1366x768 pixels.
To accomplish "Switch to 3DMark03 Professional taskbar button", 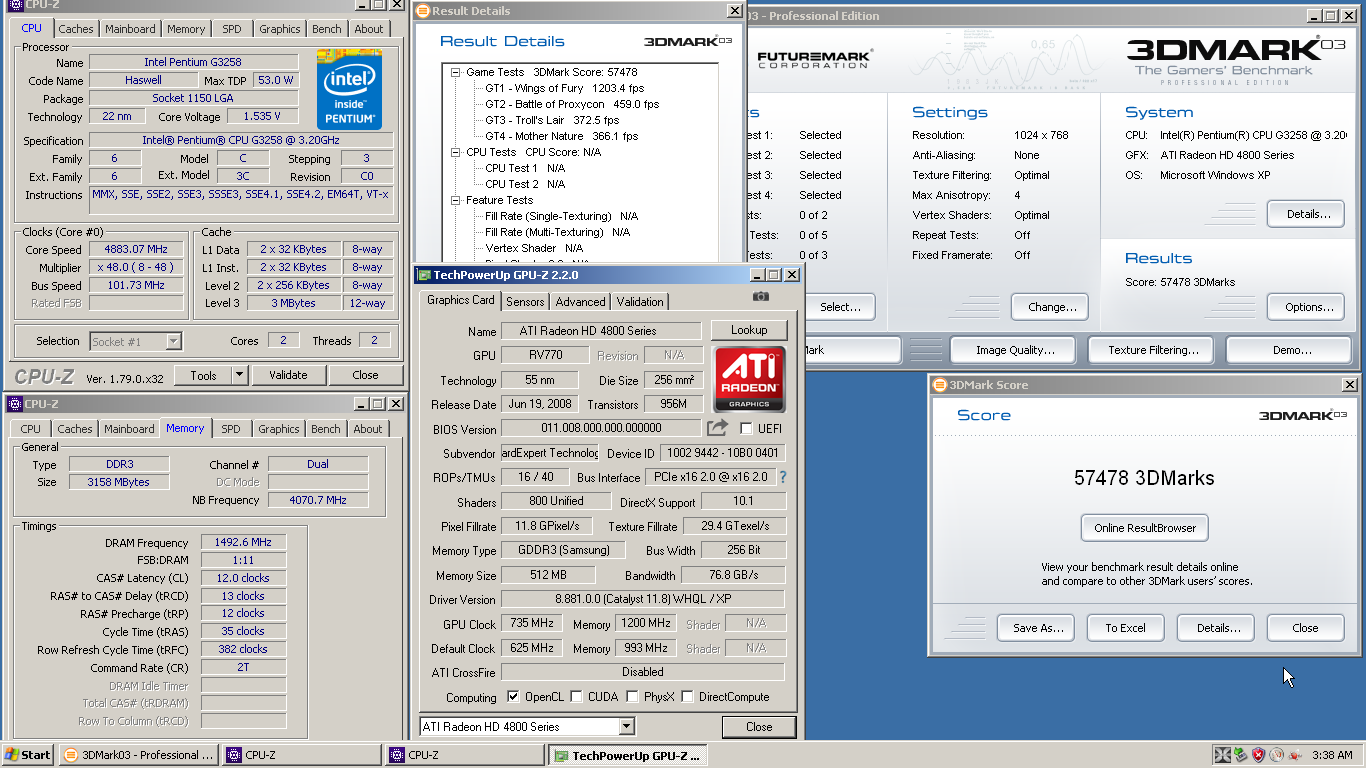I will [138, 755].
